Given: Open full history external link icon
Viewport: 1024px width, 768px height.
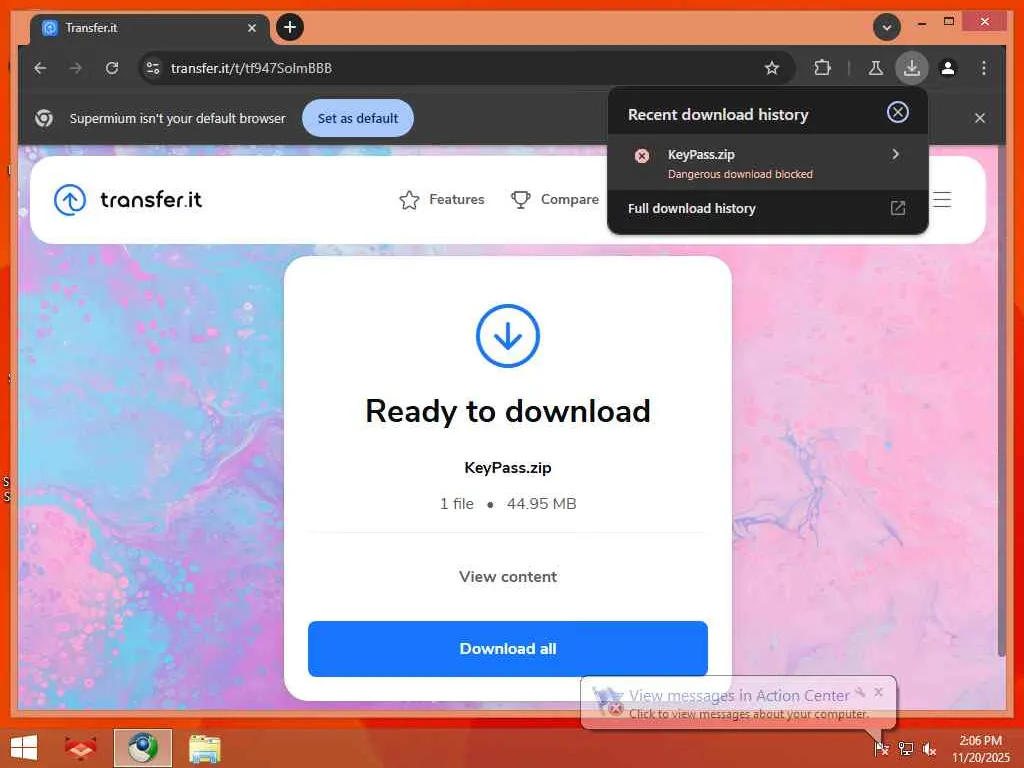Looking at the screenshot, I should click(898, 208).
